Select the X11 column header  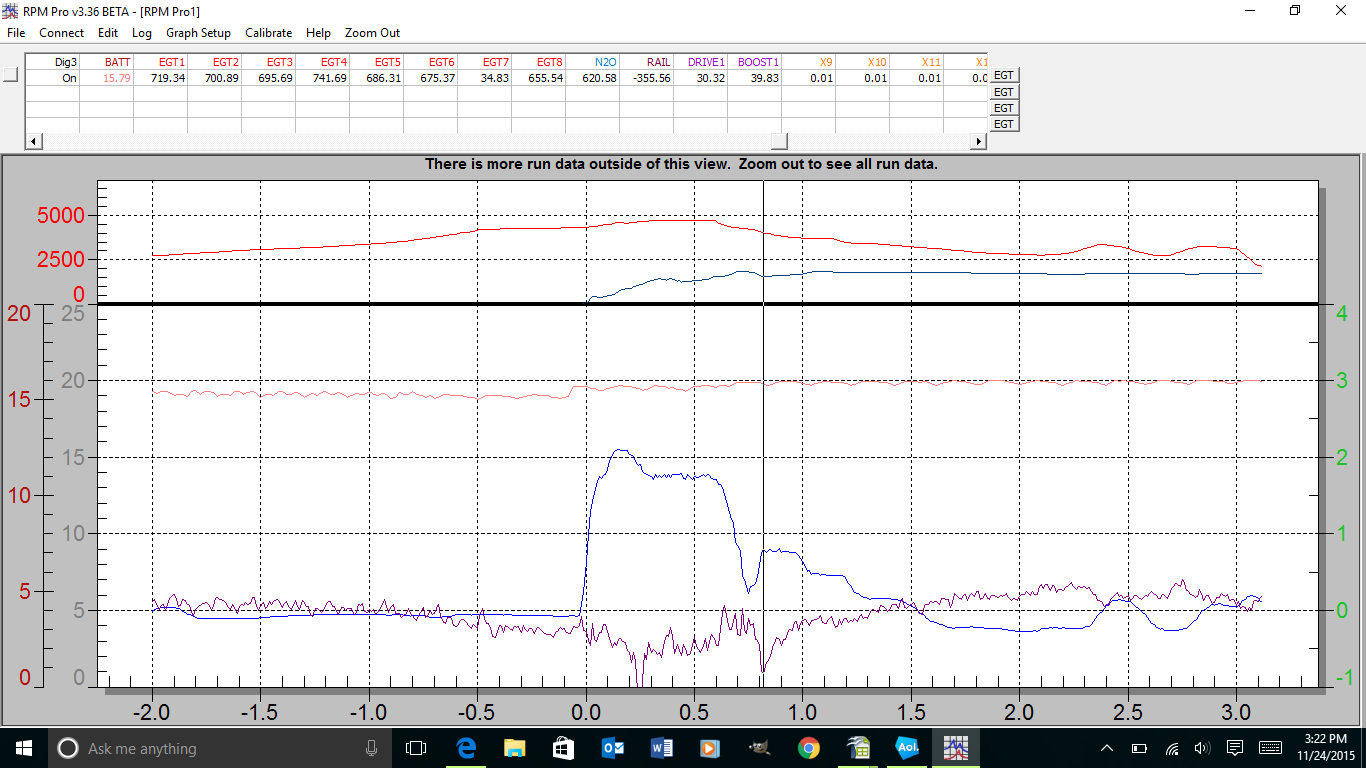tap(931, 62)
